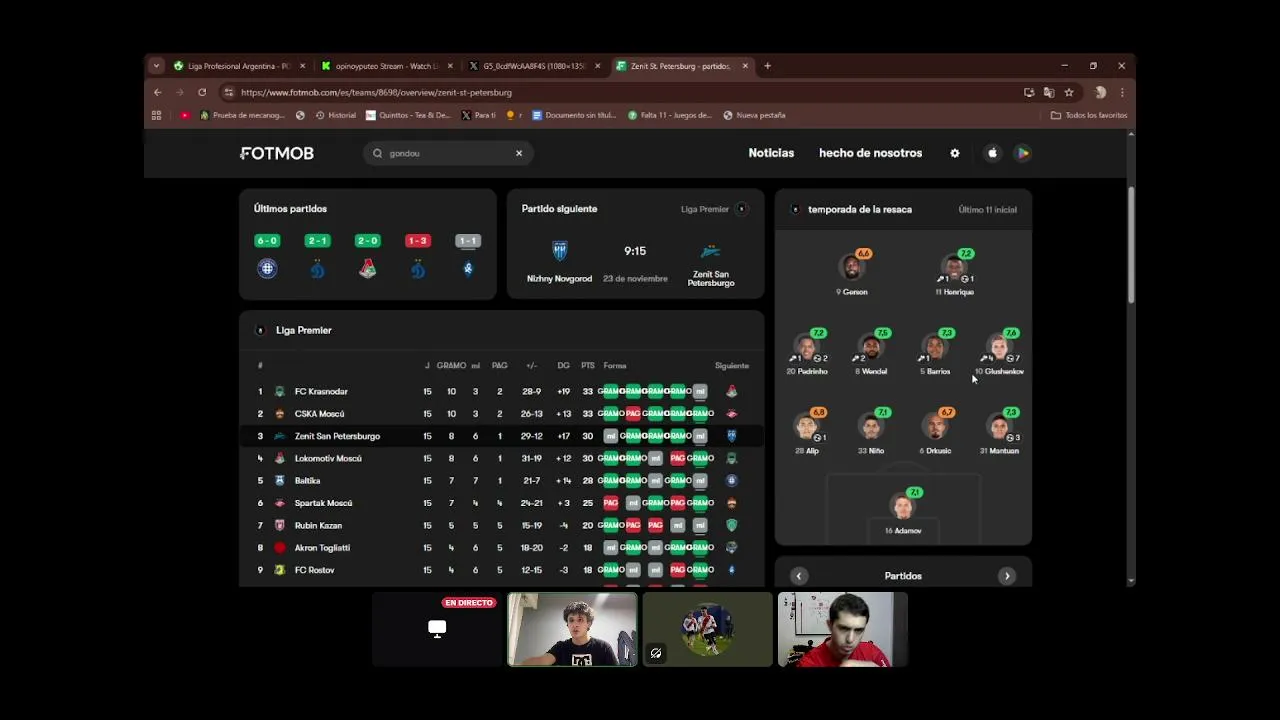
Task: Click Nizhny Novgorod crest in next match
Action: [560, 251]
